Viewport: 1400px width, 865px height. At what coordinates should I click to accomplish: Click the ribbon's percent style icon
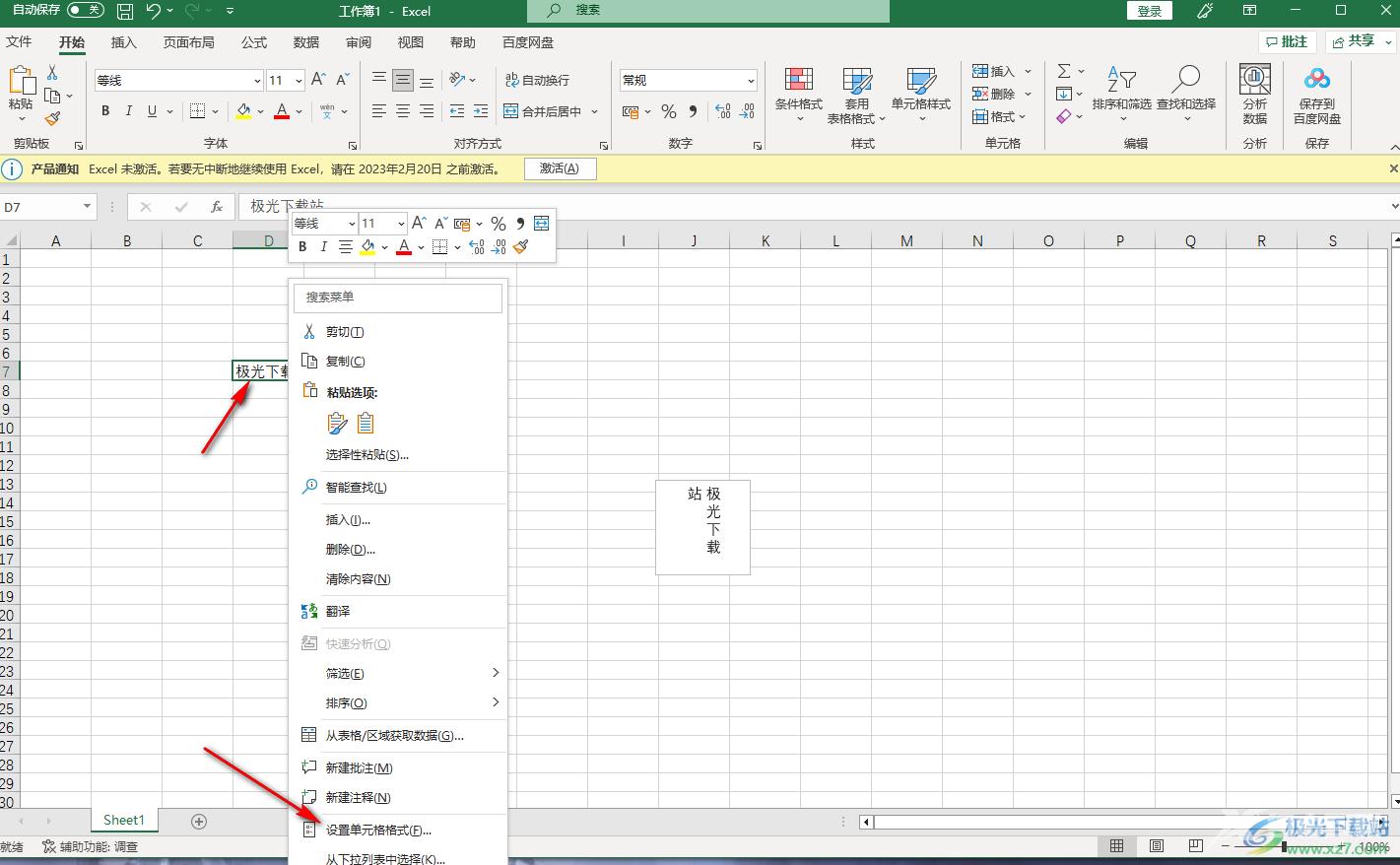669,111
